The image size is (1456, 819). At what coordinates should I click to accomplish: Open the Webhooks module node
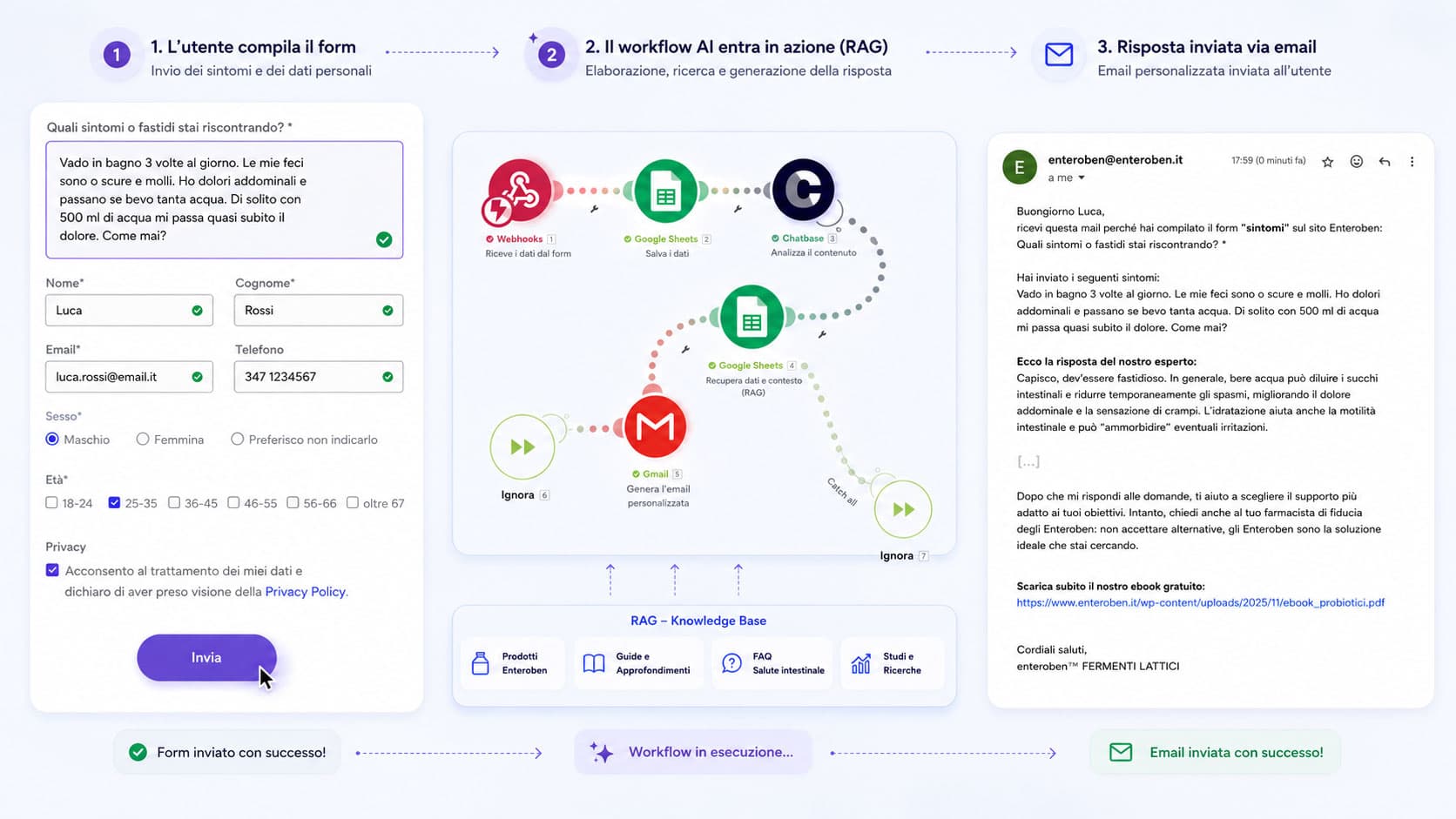point(520,191)
